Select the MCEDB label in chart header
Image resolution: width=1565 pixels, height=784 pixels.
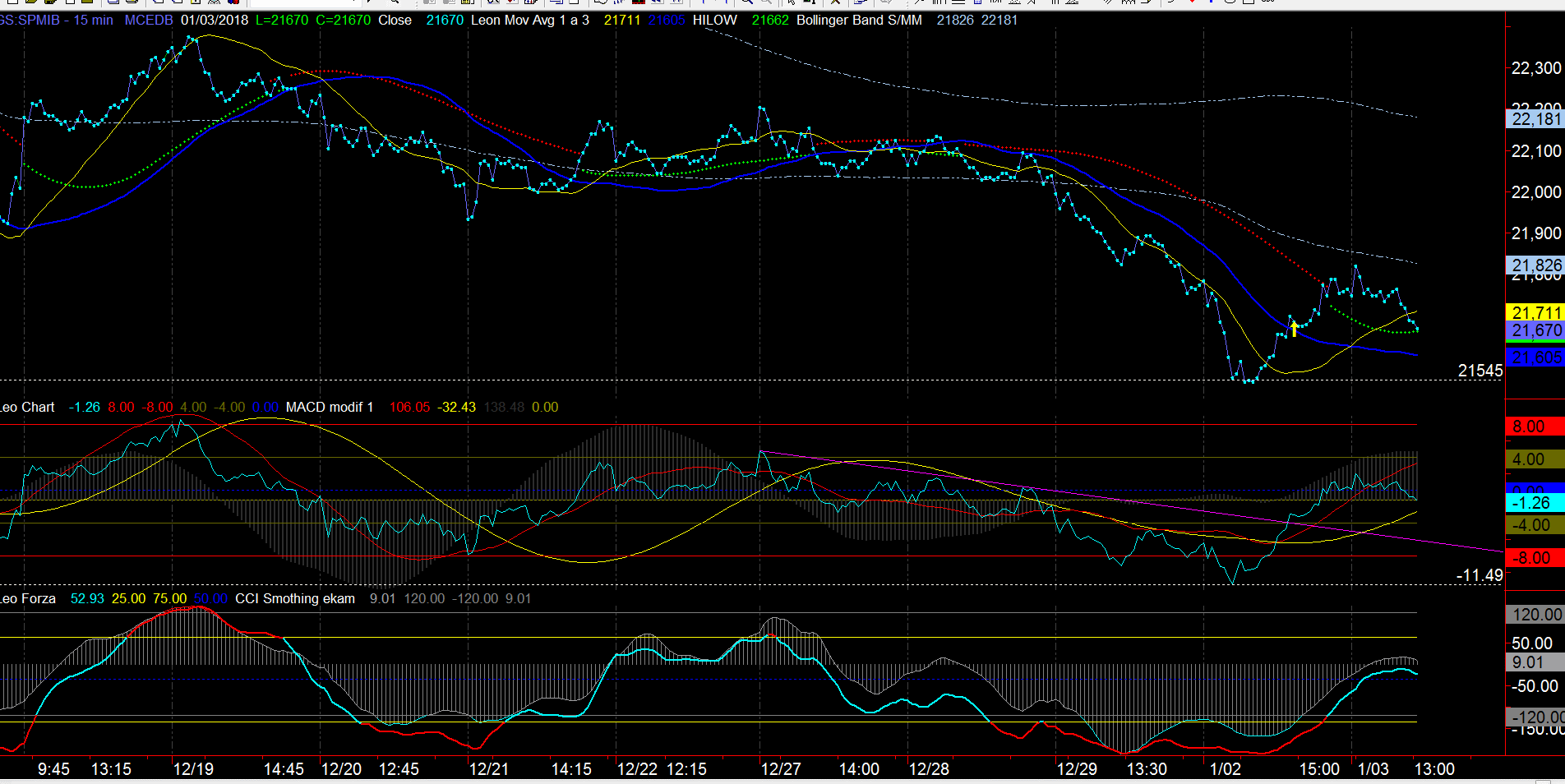point(149,20)
